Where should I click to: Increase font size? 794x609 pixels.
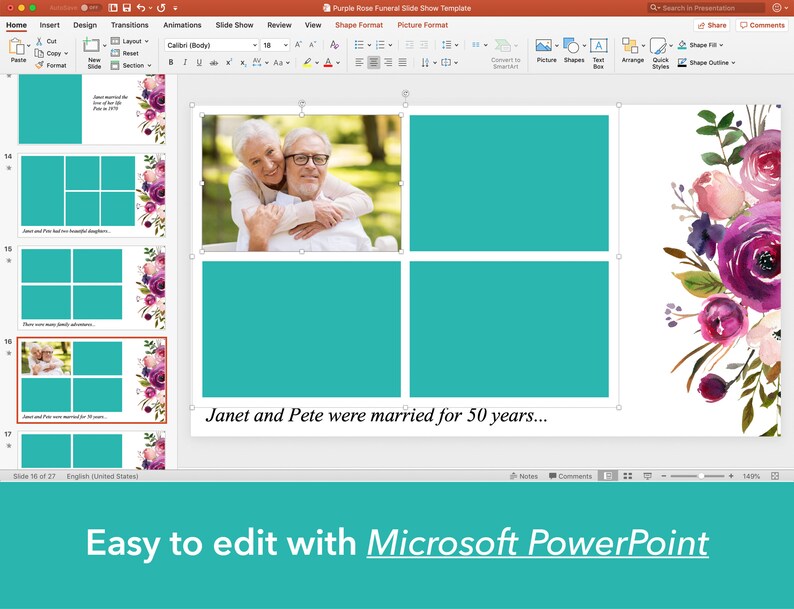pos(298,45)
